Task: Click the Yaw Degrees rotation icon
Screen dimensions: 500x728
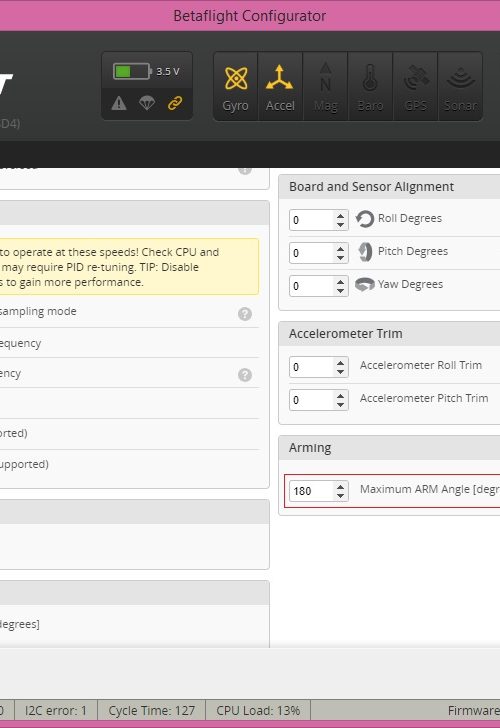Action: coord(365,284)
